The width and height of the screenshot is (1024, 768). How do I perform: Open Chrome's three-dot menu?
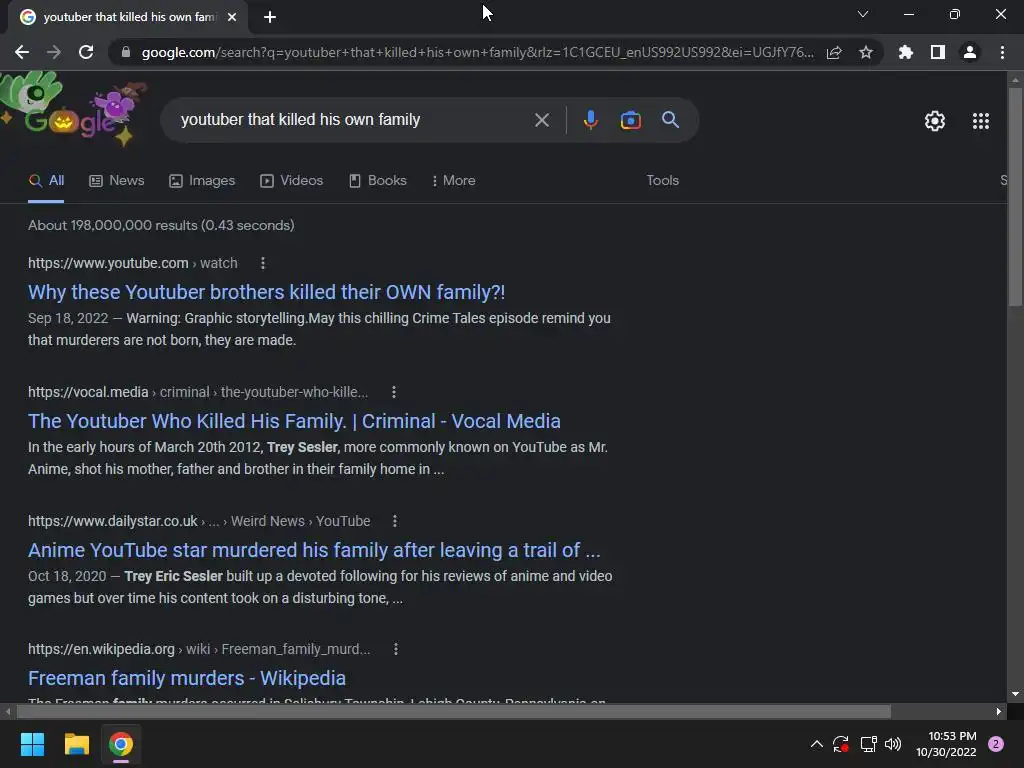point(1002,52)
